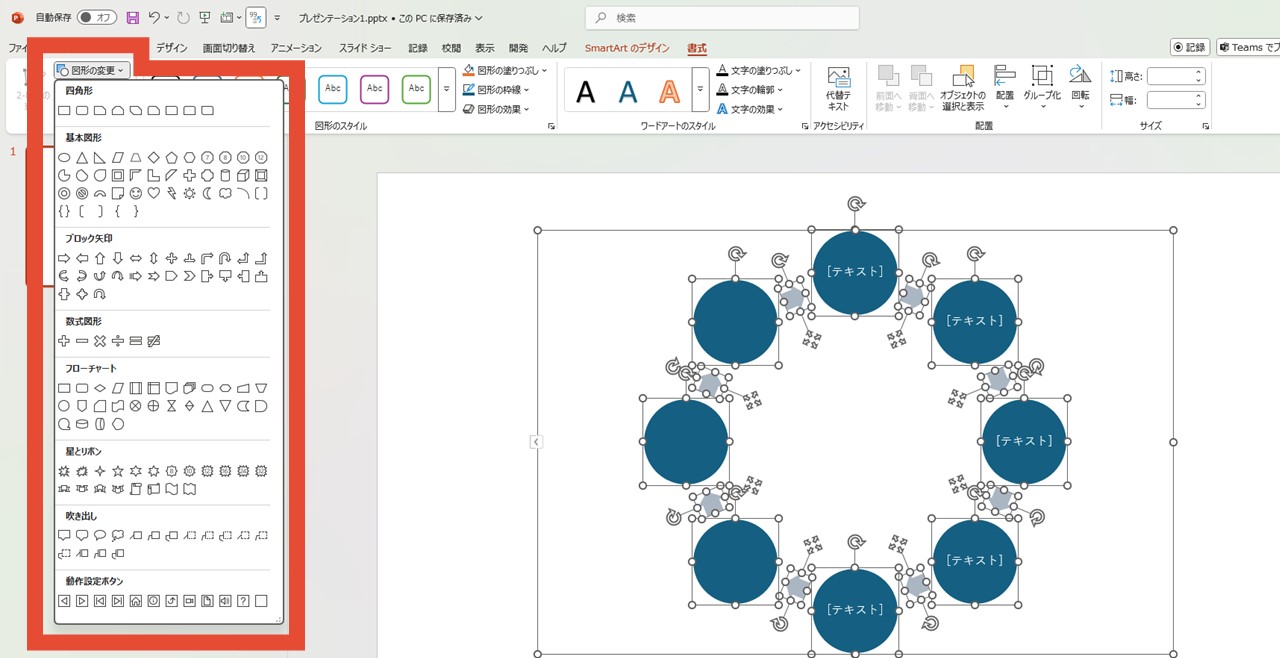Pick the chevron block arrow shape

point(189,276)
